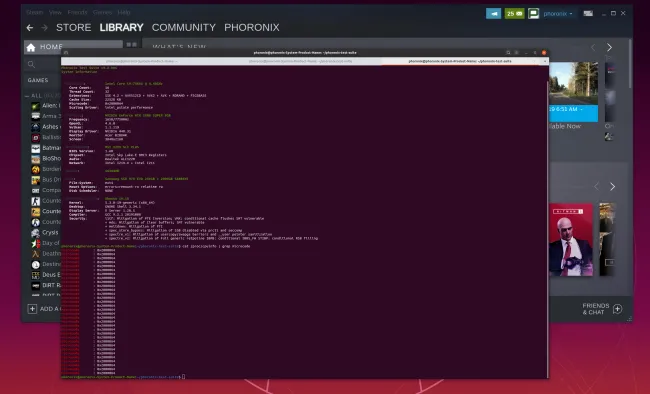Click the Bus Driver game icon

coord(36,180)
